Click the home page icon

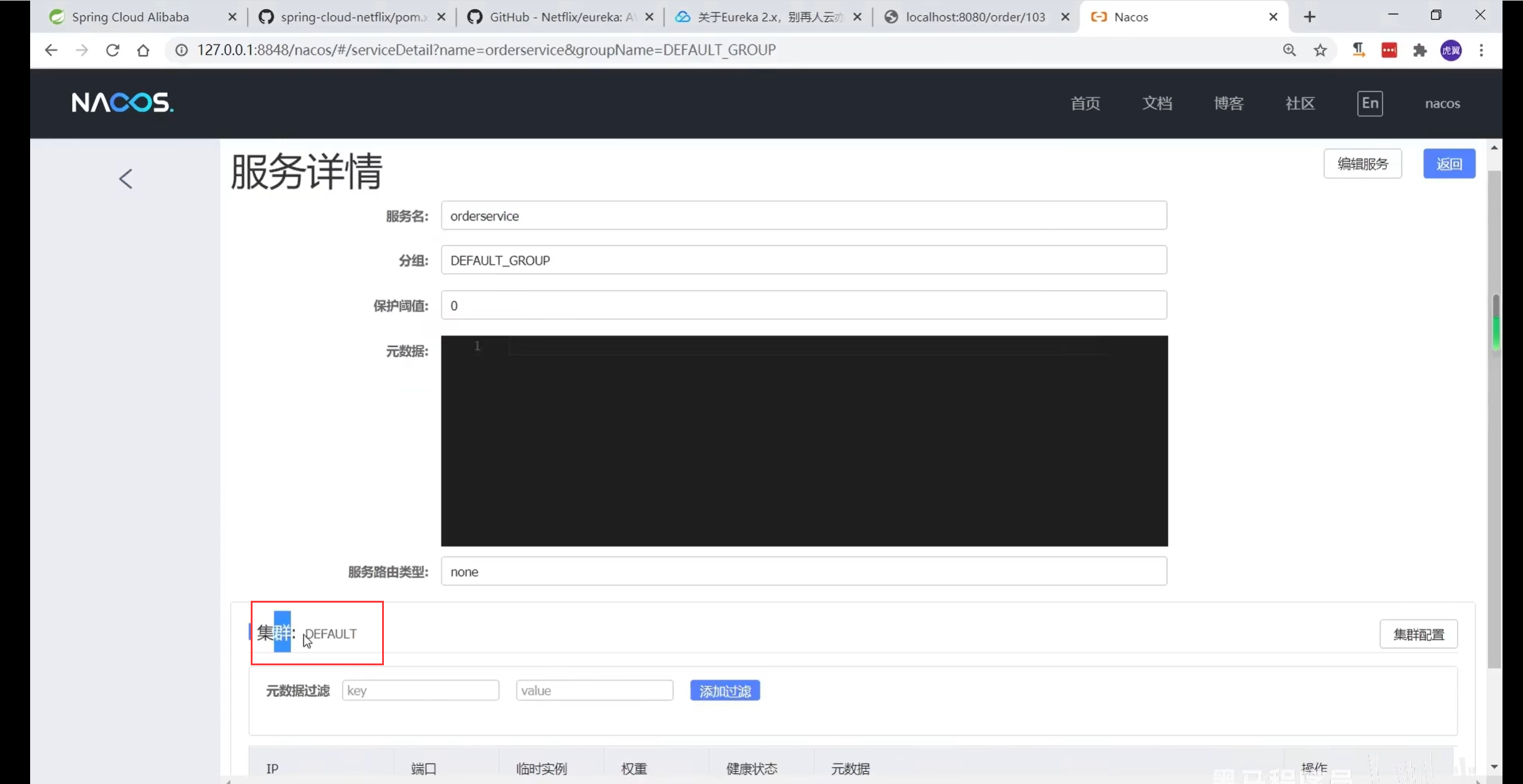(143, 50)
